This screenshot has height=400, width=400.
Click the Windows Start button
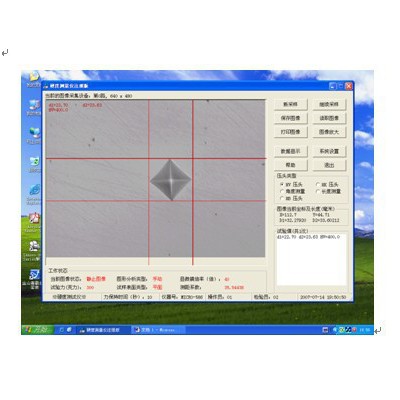pyautogui.click(x=38, y=330)
